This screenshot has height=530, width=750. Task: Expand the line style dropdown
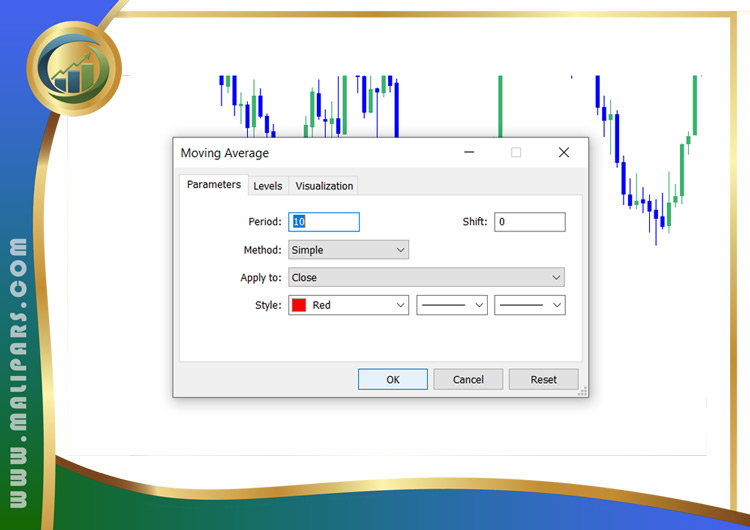(x=452, y=305)
